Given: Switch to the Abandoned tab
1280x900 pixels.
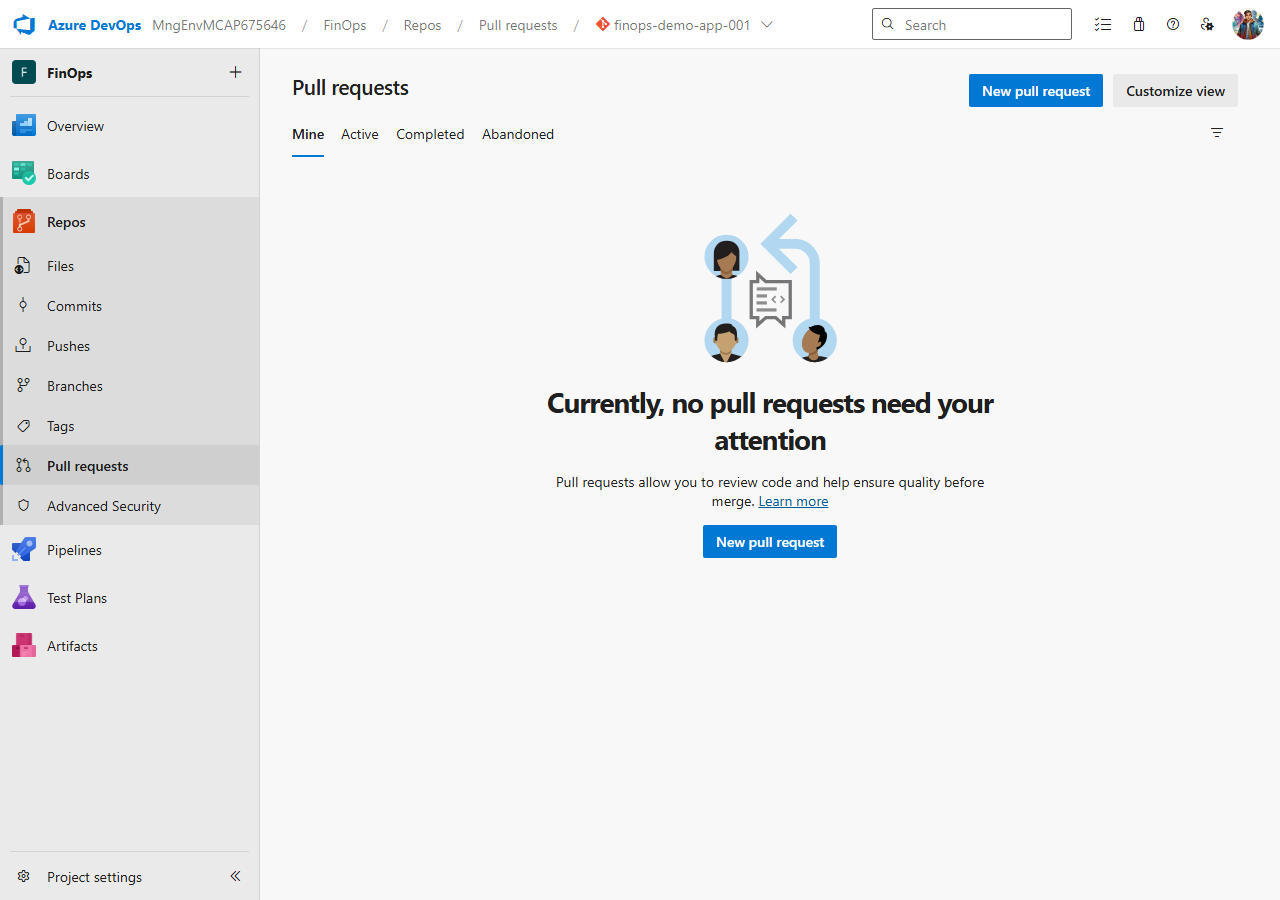Looking at the screenshot, I should 518,134.
